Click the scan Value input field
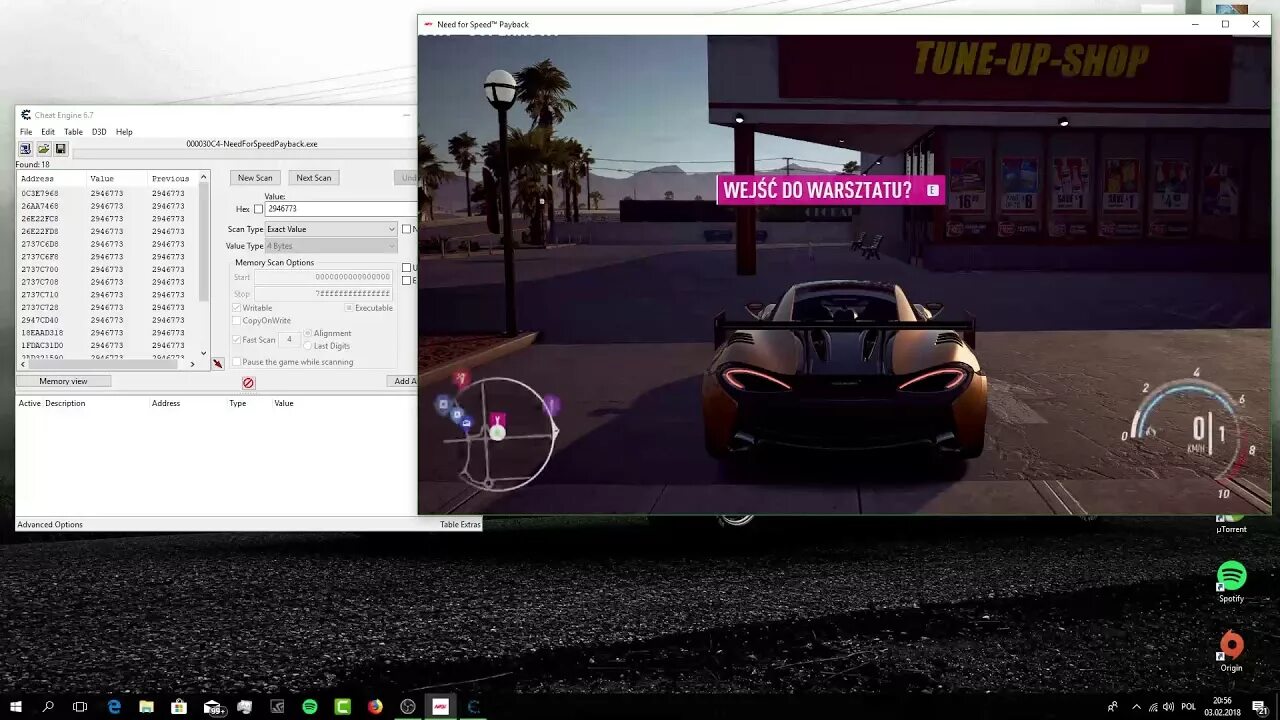The image size is (1280, 720). (341, 209)
